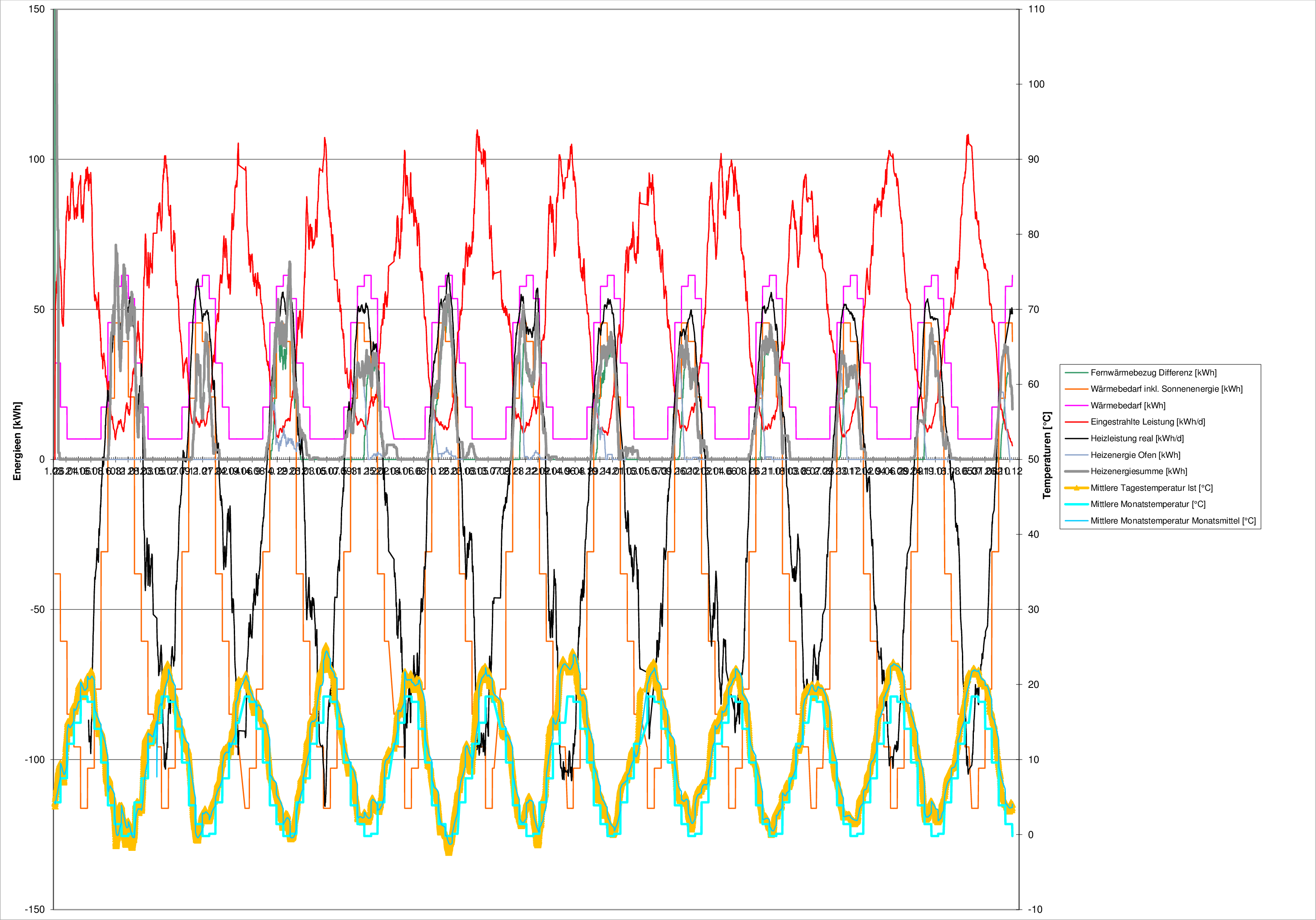
Task: Click the 110 label on the temperature axis
Action: pyautogui.click(x=1036, y=10)
